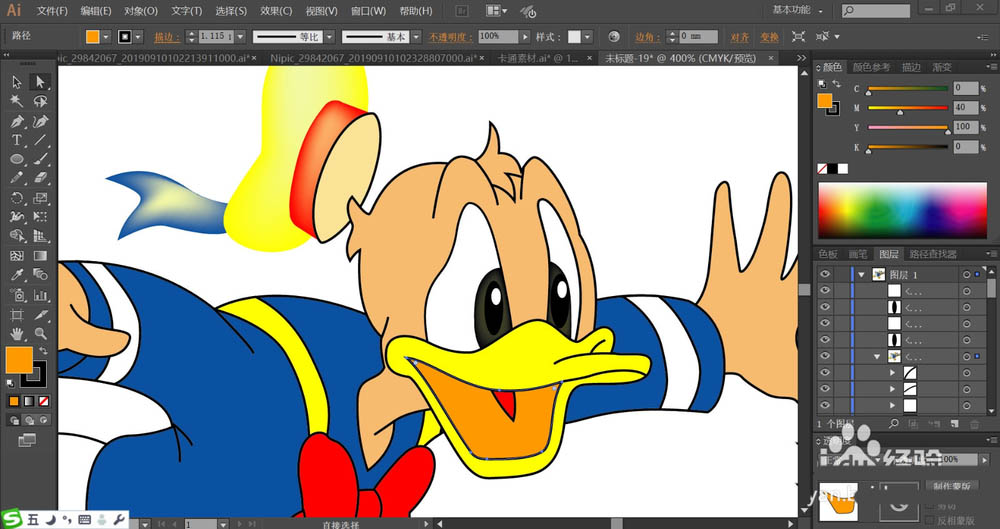Image resolution: width=1000 pixels, height=529 pixels.
Task: Click the 对齐 link in control bar
Action: [739, 37]
